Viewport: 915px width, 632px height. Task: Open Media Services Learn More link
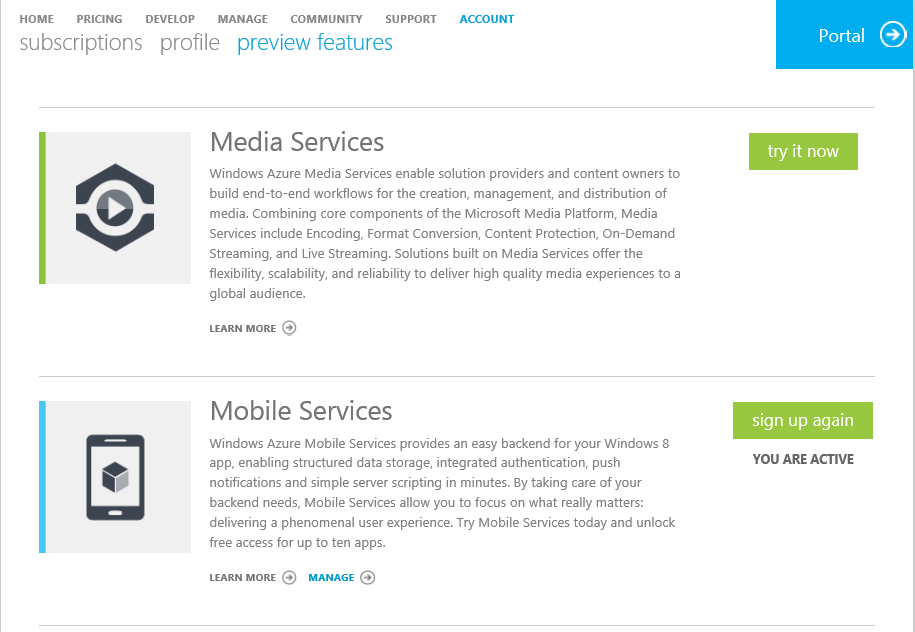pos(243,329)
